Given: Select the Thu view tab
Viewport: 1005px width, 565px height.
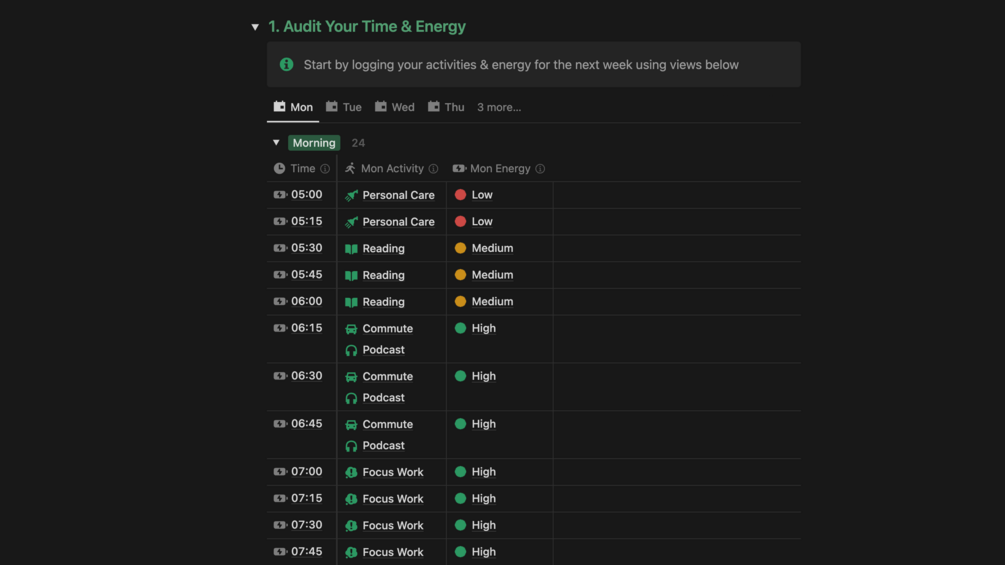Looking at the screenshot, I should [x=446, y=107].
